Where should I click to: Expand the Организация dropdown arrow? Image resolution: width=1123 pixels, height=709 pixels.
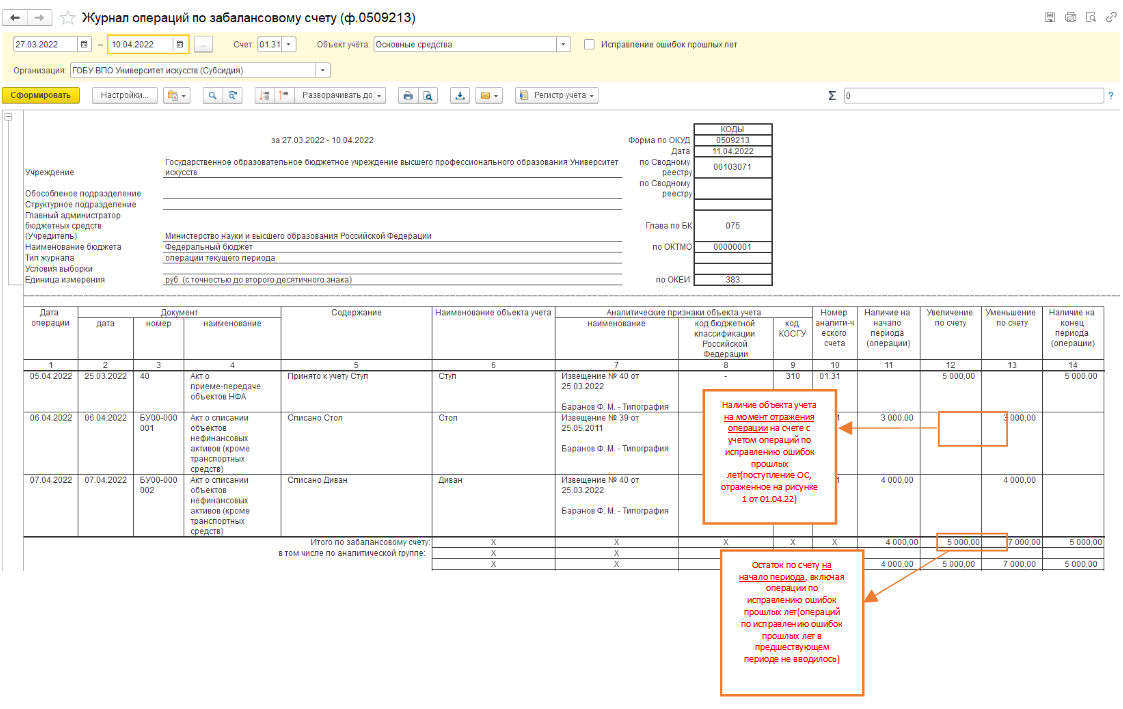pyautogui.click(x=323, y=70)
